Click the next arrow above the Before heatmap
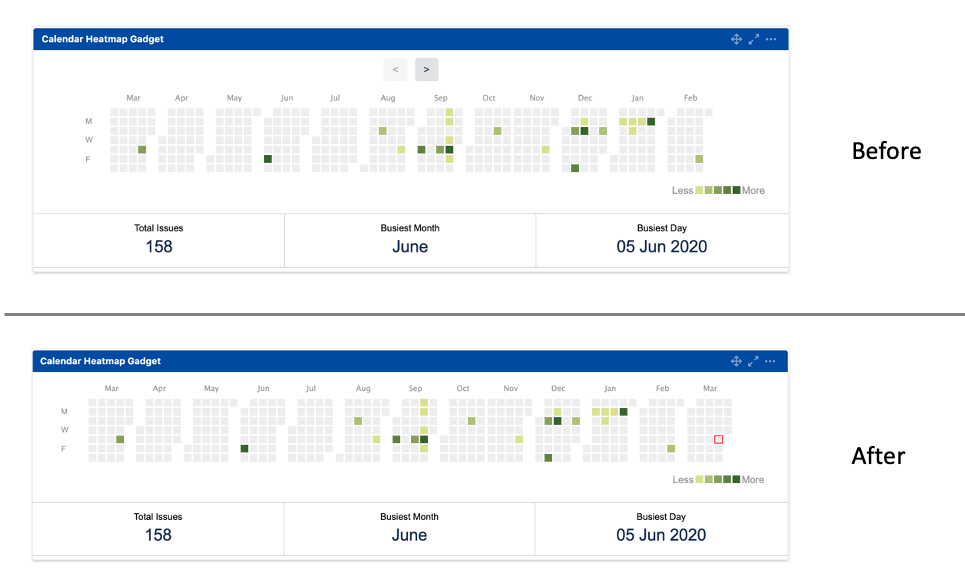This screenshot has width=965, height=588. [426, 69]
